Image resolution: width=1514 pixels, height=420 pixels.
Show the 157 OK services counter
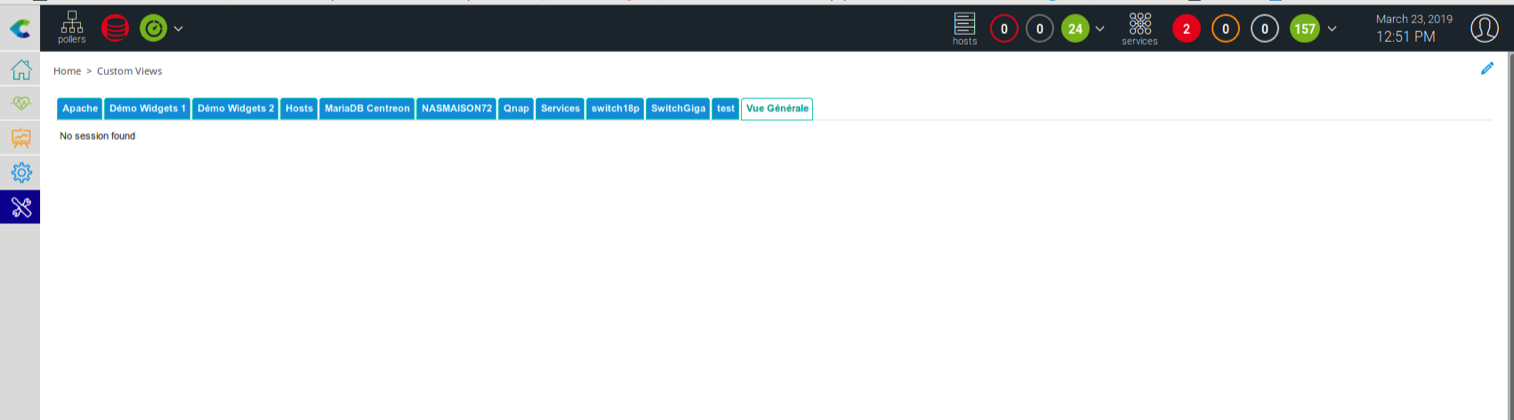pyautogui.click(x=1304, y=29)
